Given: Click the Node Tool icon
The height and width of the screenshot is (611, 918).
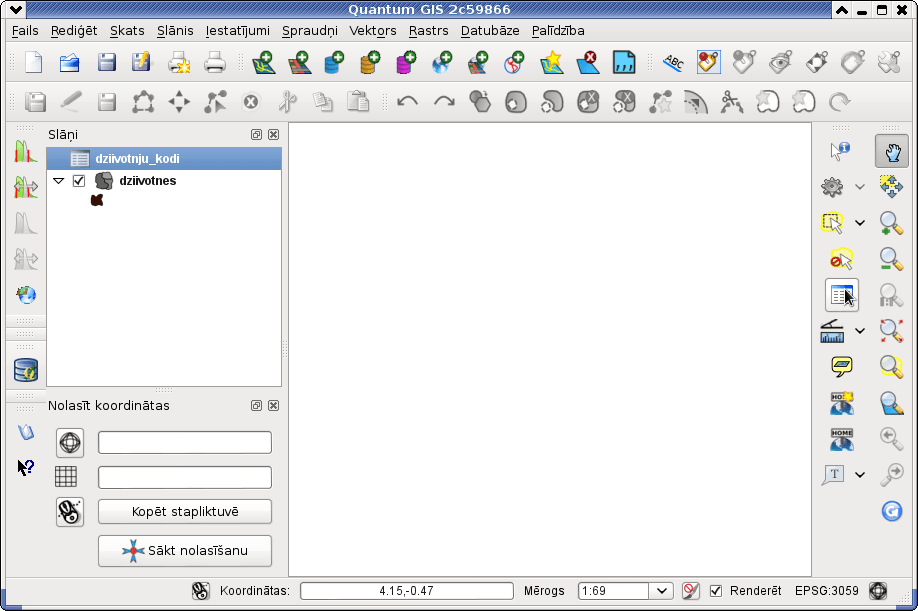Looking at the screenshot, I should click(215, 102).
